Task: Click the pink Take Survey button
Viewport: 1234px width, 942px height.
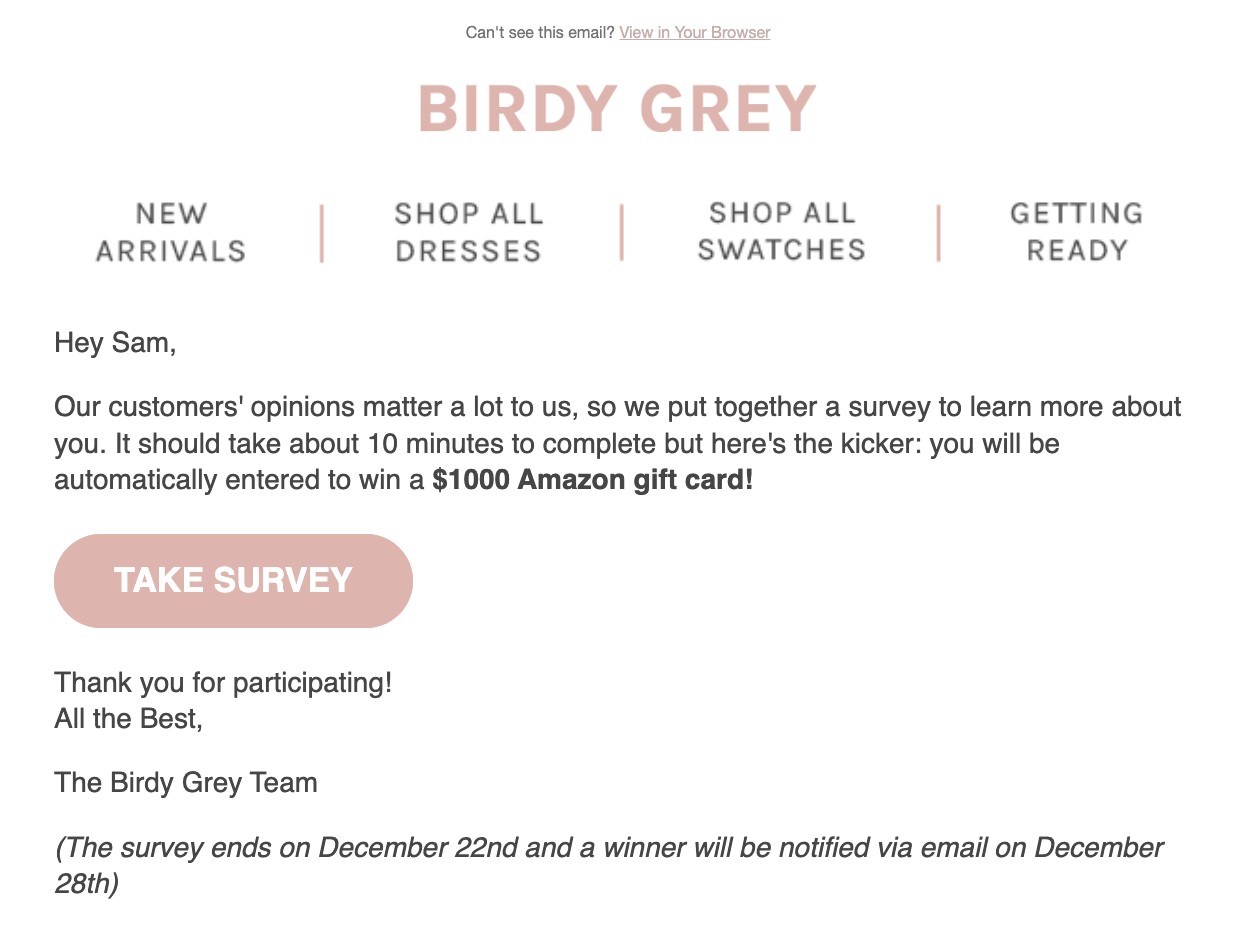Action: point(233,581)
